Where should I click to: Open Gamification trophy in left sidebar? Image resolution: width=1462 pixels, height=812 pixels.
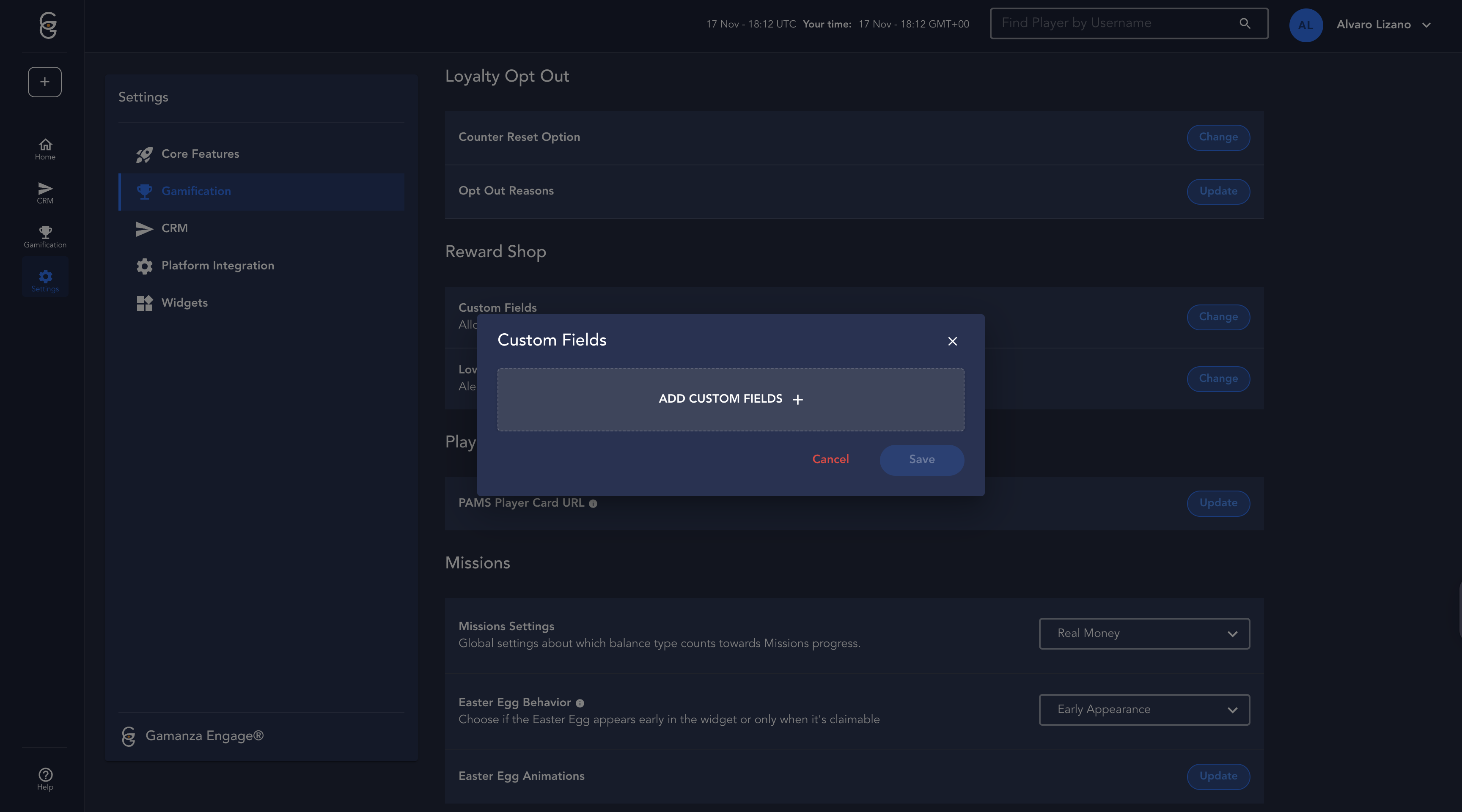[45, 236]
